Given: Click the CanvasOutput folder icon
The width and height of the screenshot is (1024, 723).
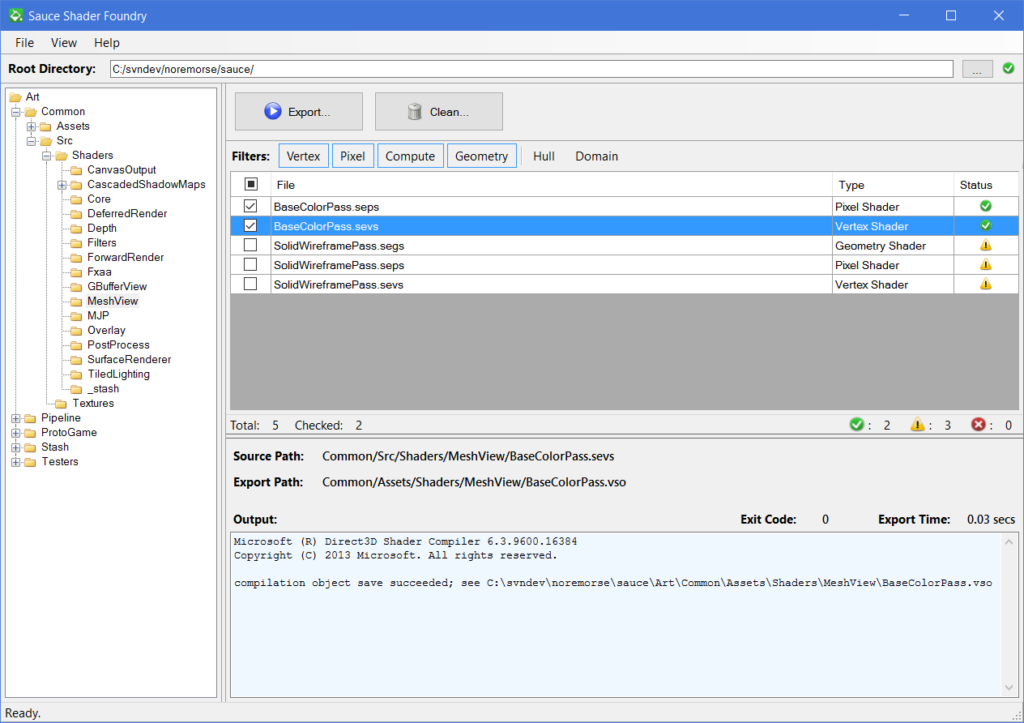Looking at the screenshot, I should pyautogui.click(x=76, y=170).
